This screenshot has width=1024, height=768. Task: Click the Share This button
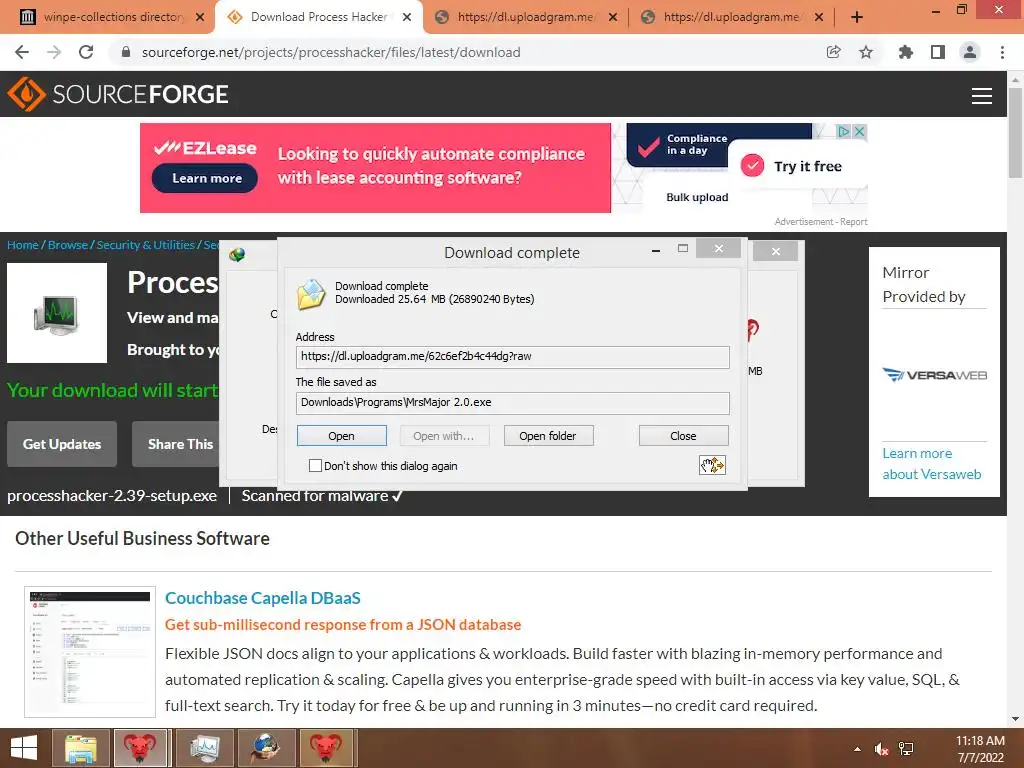176,444
